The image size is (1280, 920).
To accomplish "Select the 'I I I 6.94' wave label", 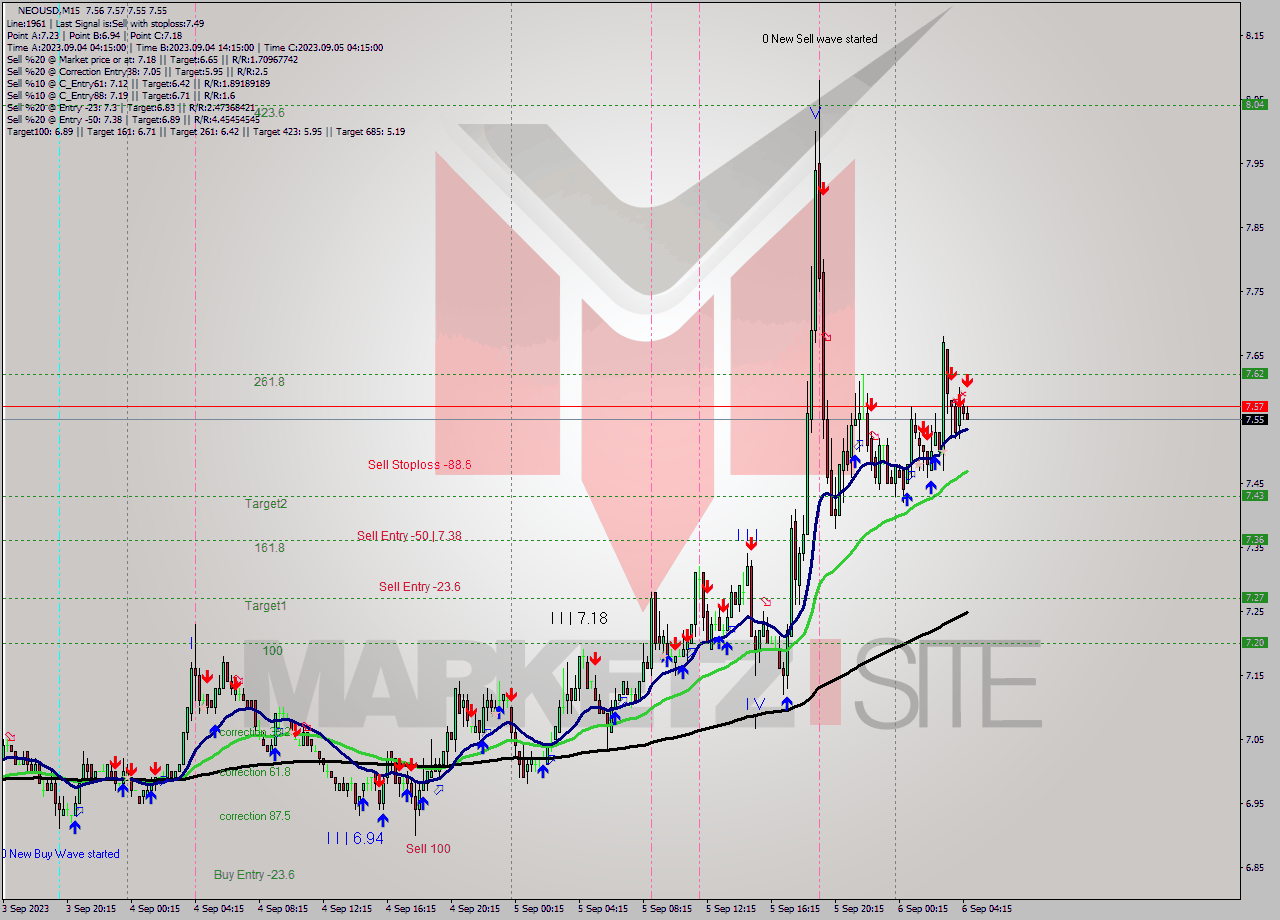I will [355, 838].
